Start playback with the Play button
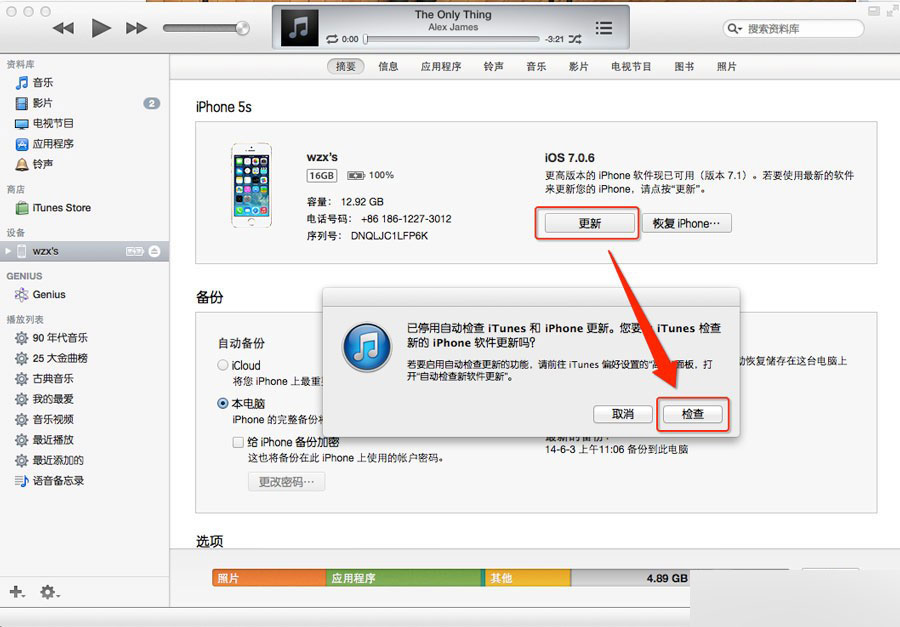This screenshot has height=627, width=900. coord(101,28)
